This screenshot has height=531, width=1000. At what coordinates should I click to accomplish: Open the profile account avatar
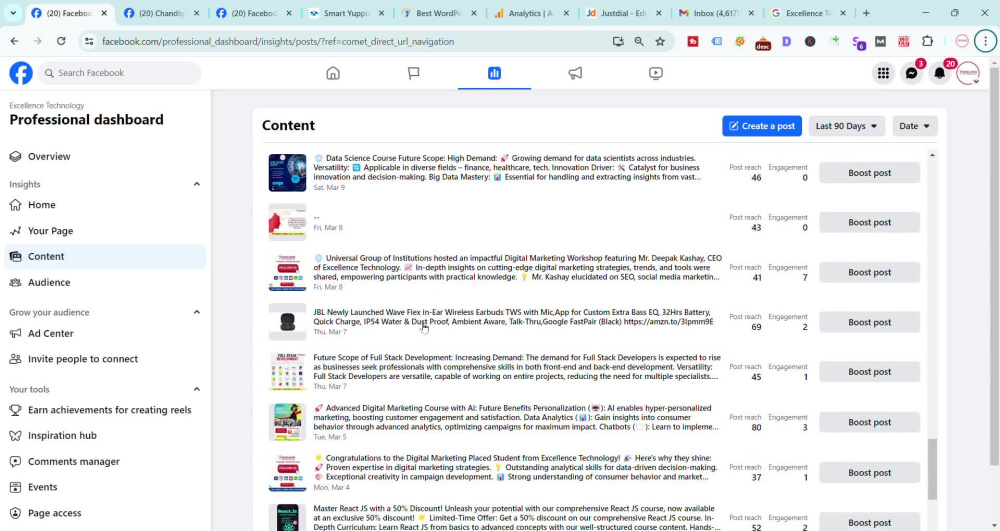[968, 73]
